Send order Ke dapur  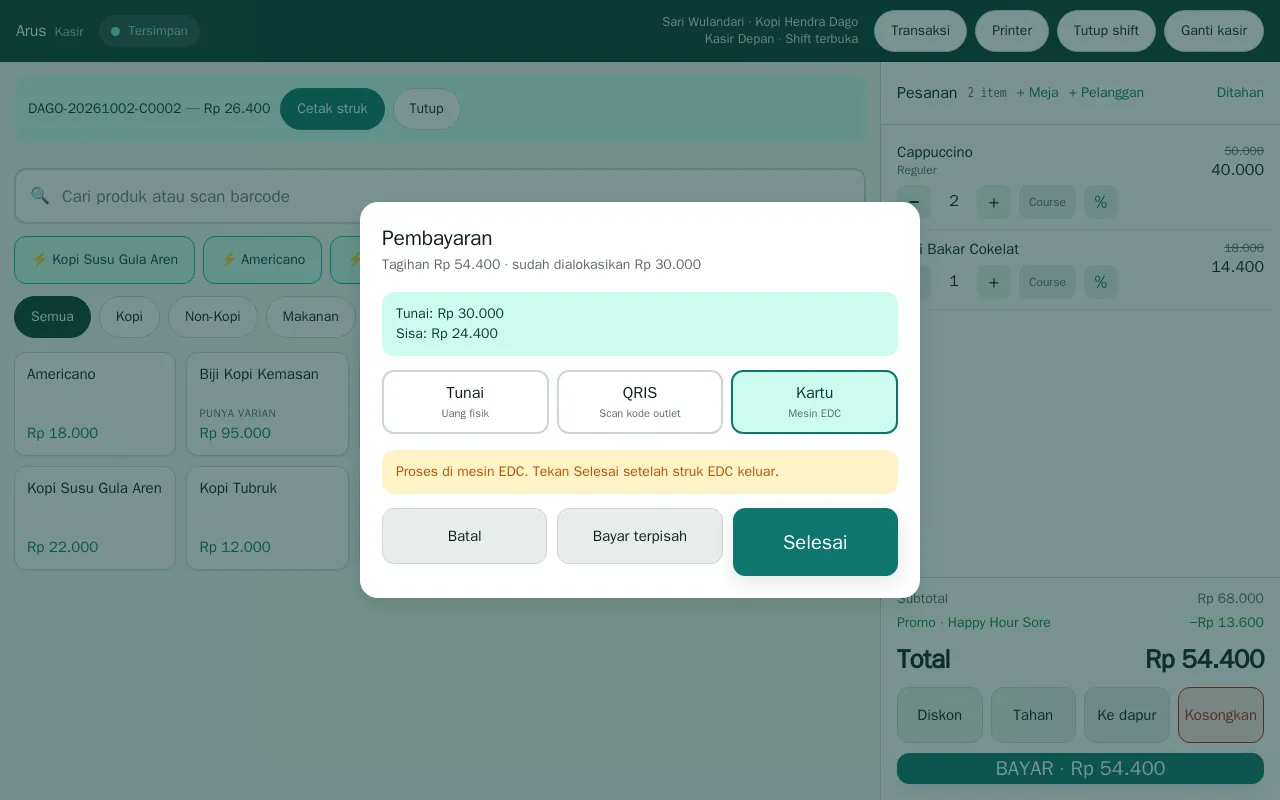pos(1127,715)
